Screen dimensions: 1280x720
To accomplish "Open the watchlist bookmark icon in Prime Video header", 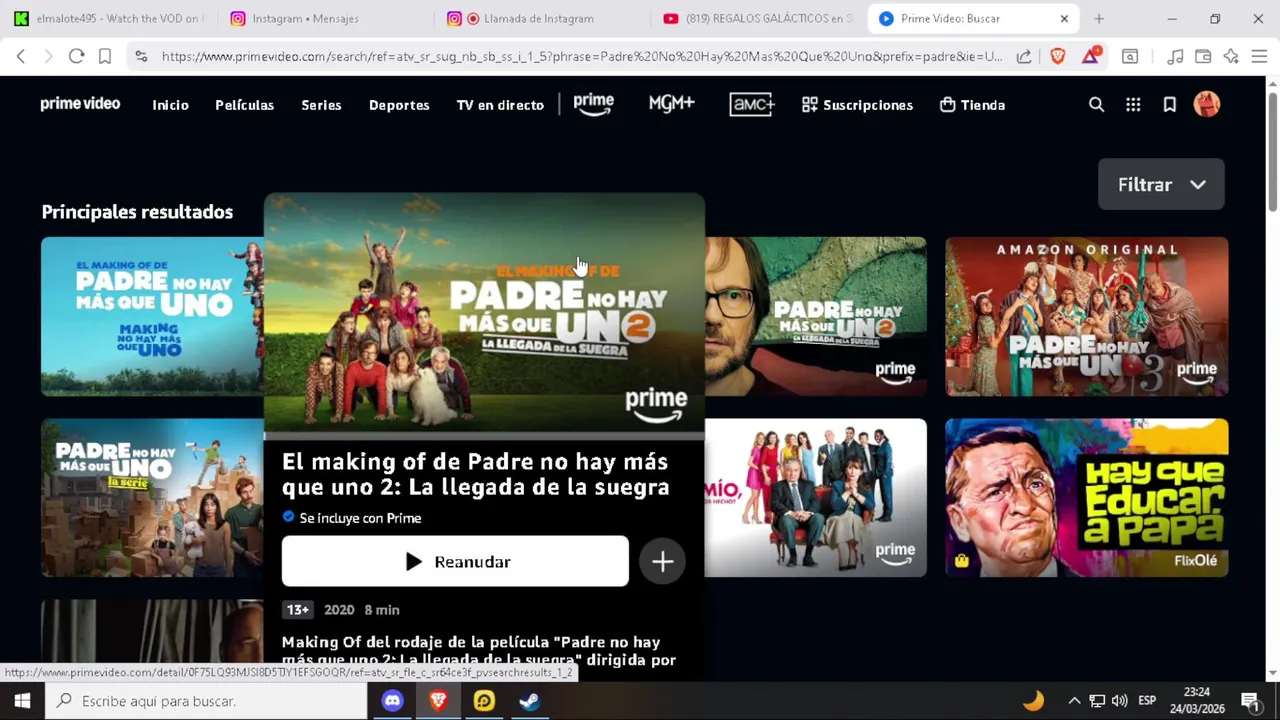I will pyautogui.click(x=1169, y=104).
